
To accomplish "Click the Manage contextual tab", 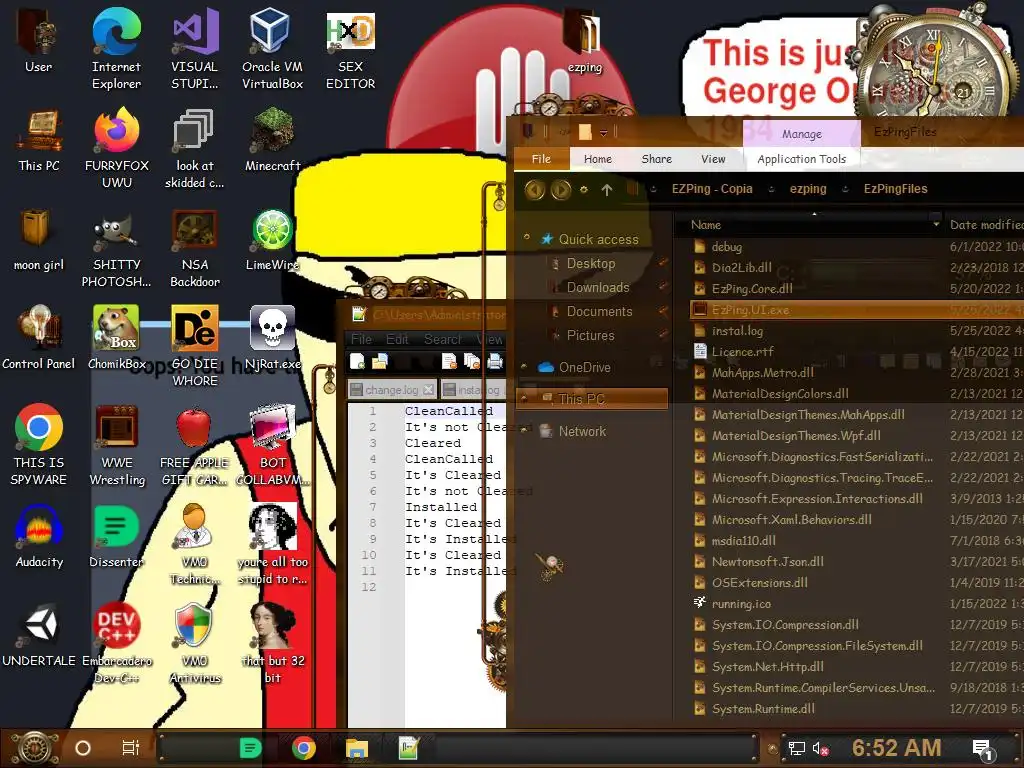I will (802, 134).
